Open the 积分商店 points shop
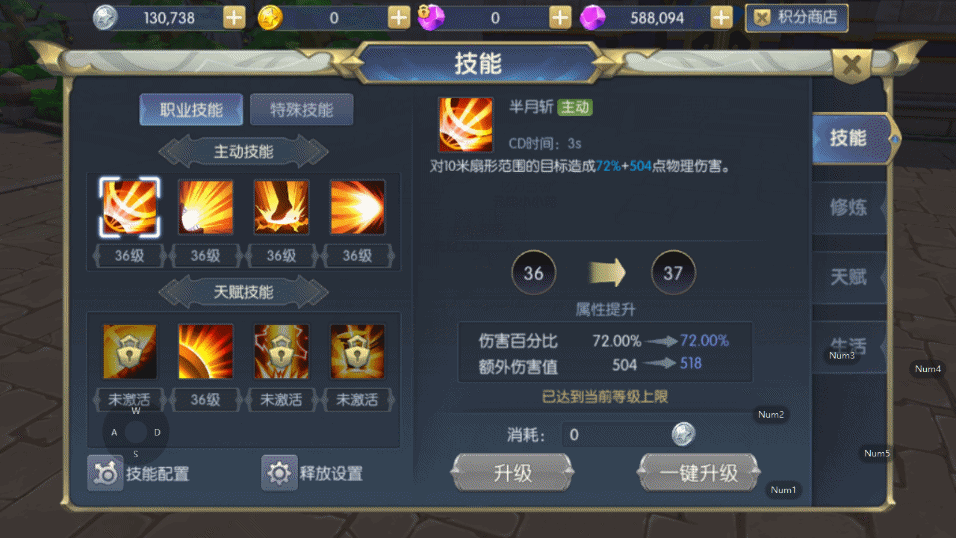The image size is (956, 538). (x=797, y=18)
